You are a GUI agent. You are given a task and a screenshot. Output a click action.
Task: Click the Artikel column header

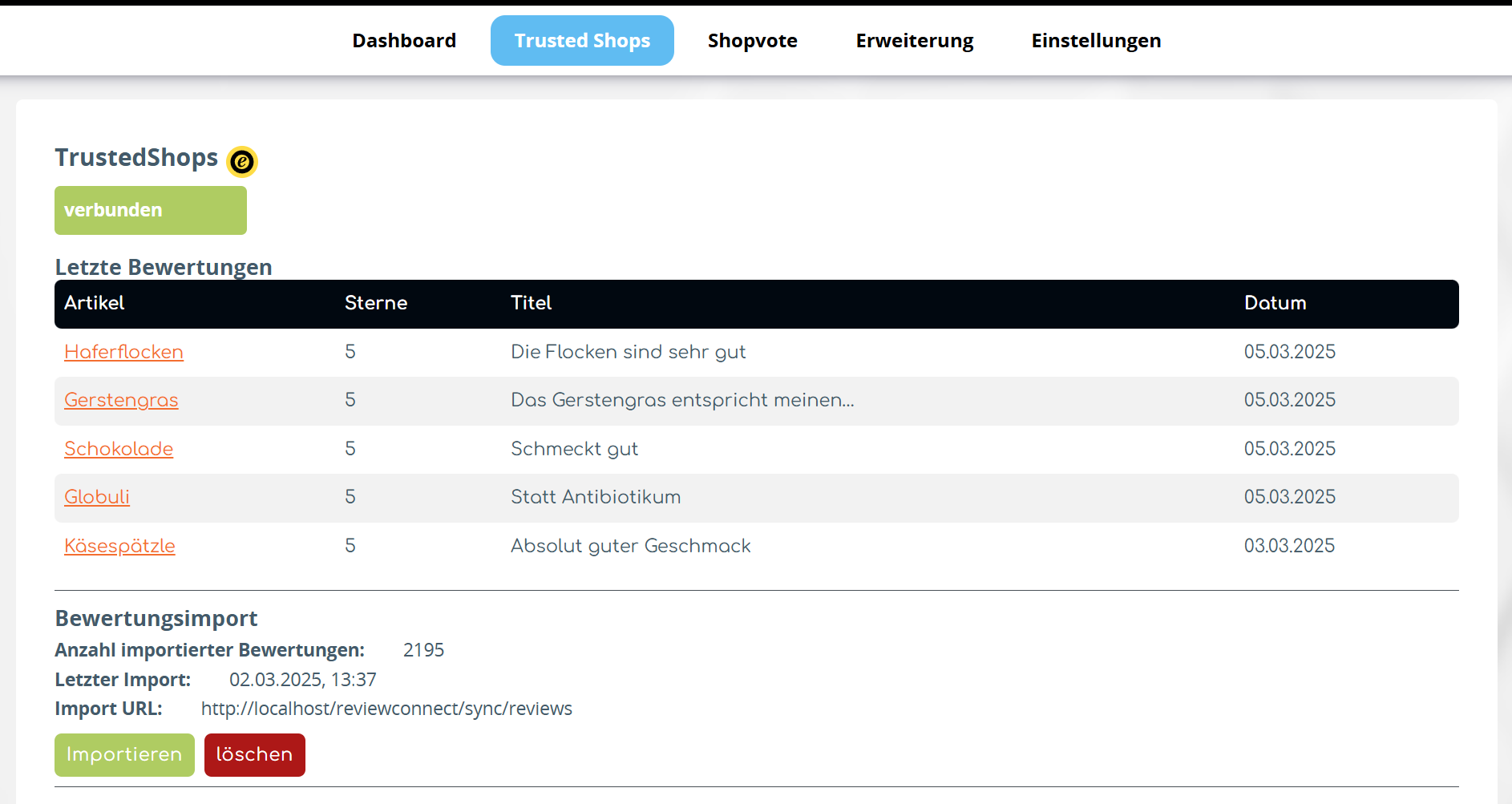pyautogui.click(x=95, y=303)
